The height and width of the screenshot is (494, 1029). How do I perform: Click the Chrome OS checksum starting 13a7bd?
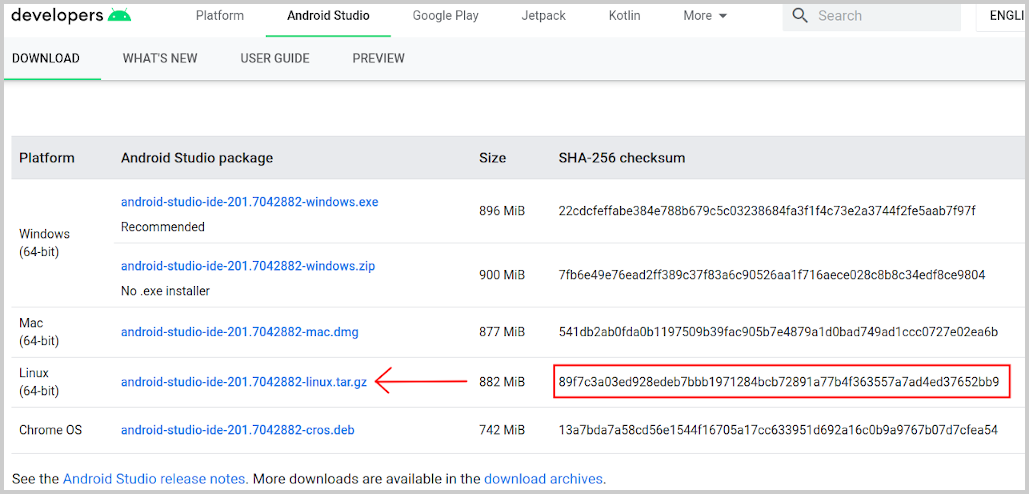pyautogui.click(x=778, y=430)
